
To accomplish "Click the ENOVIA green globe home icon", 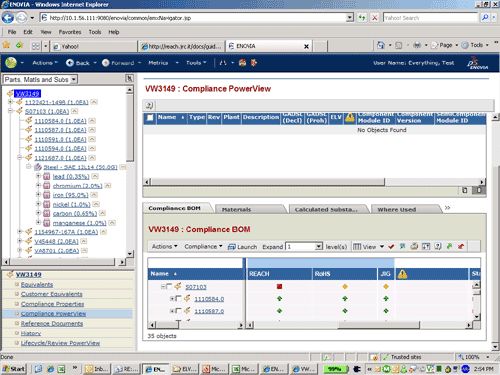I will 11,63.
